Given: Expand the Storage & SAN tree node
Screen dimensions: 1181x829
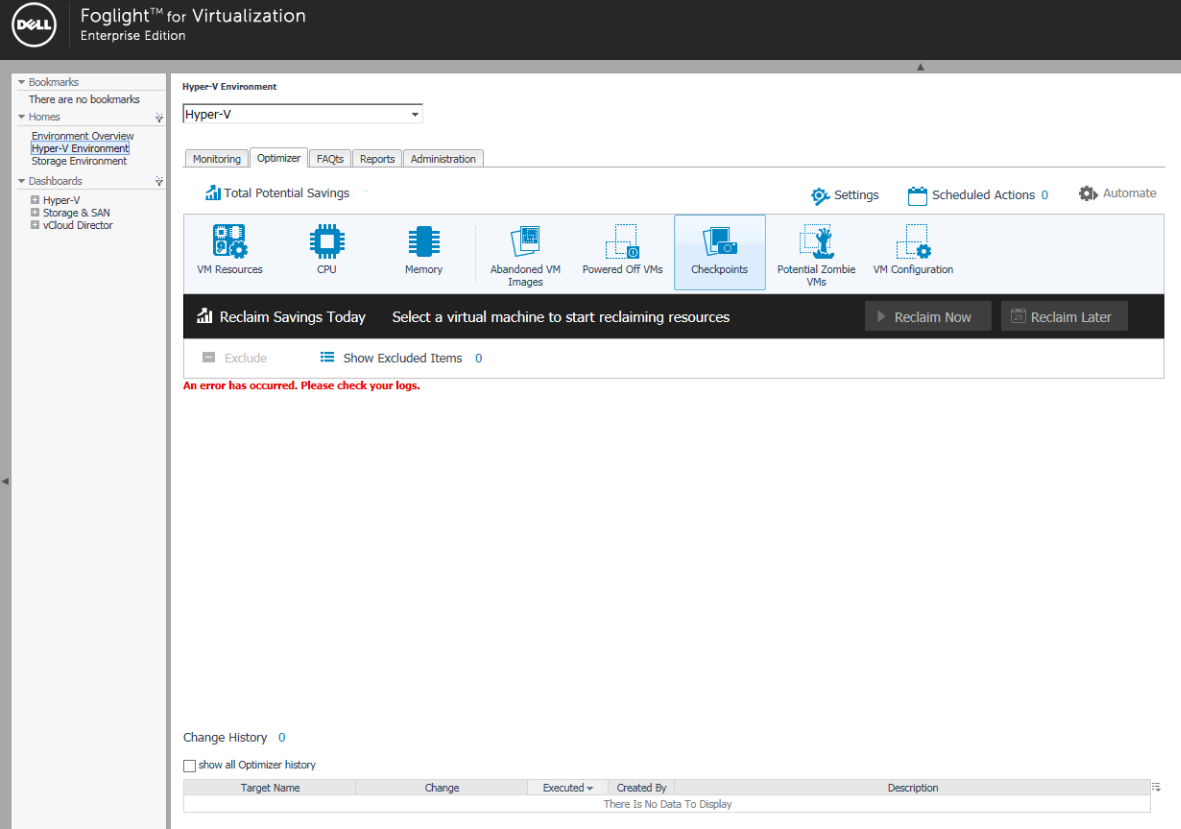Looking at the screenshot, I should point(35,212).
